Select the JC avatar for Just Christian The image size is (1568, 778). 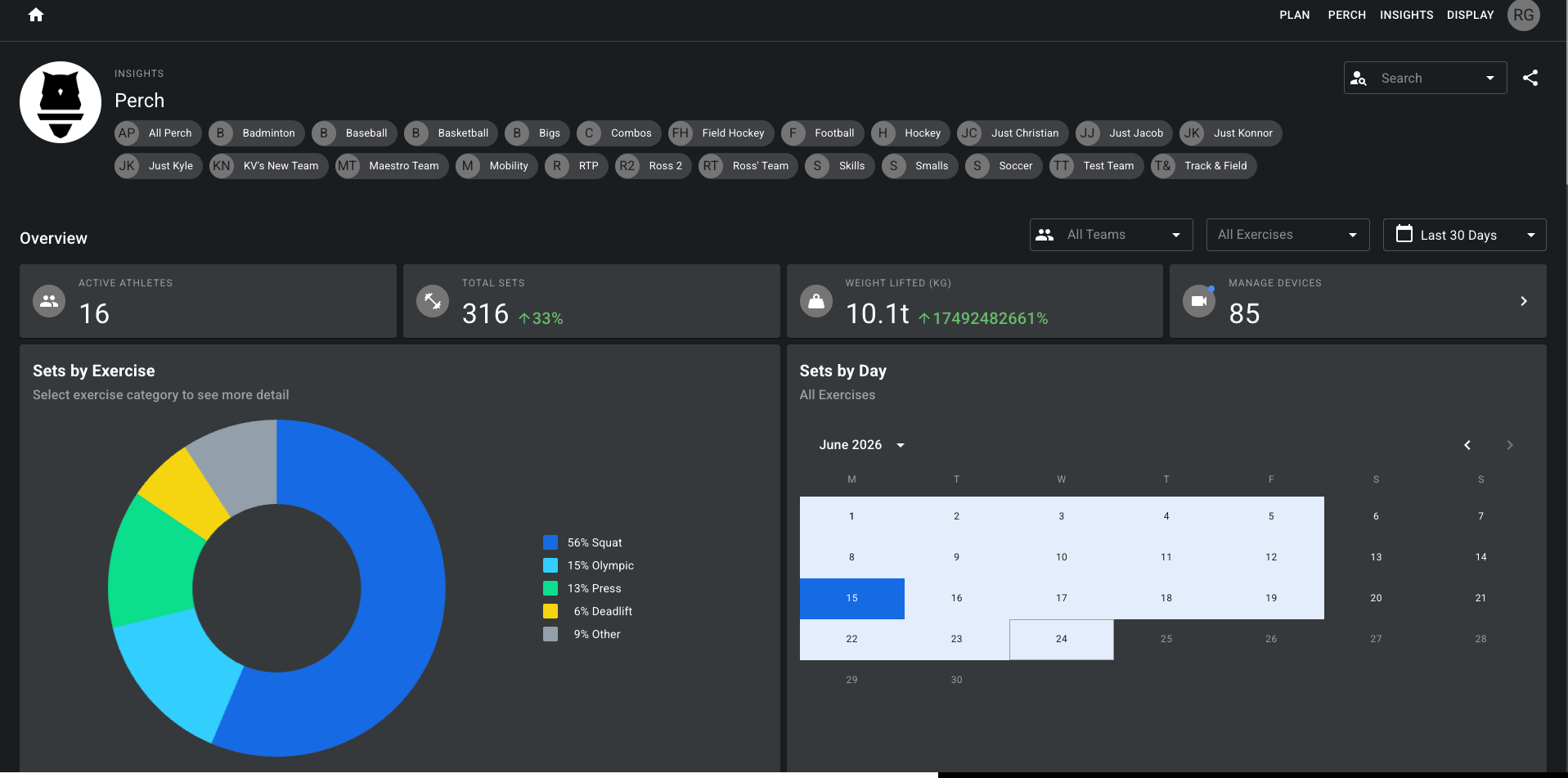click(969, 133)
